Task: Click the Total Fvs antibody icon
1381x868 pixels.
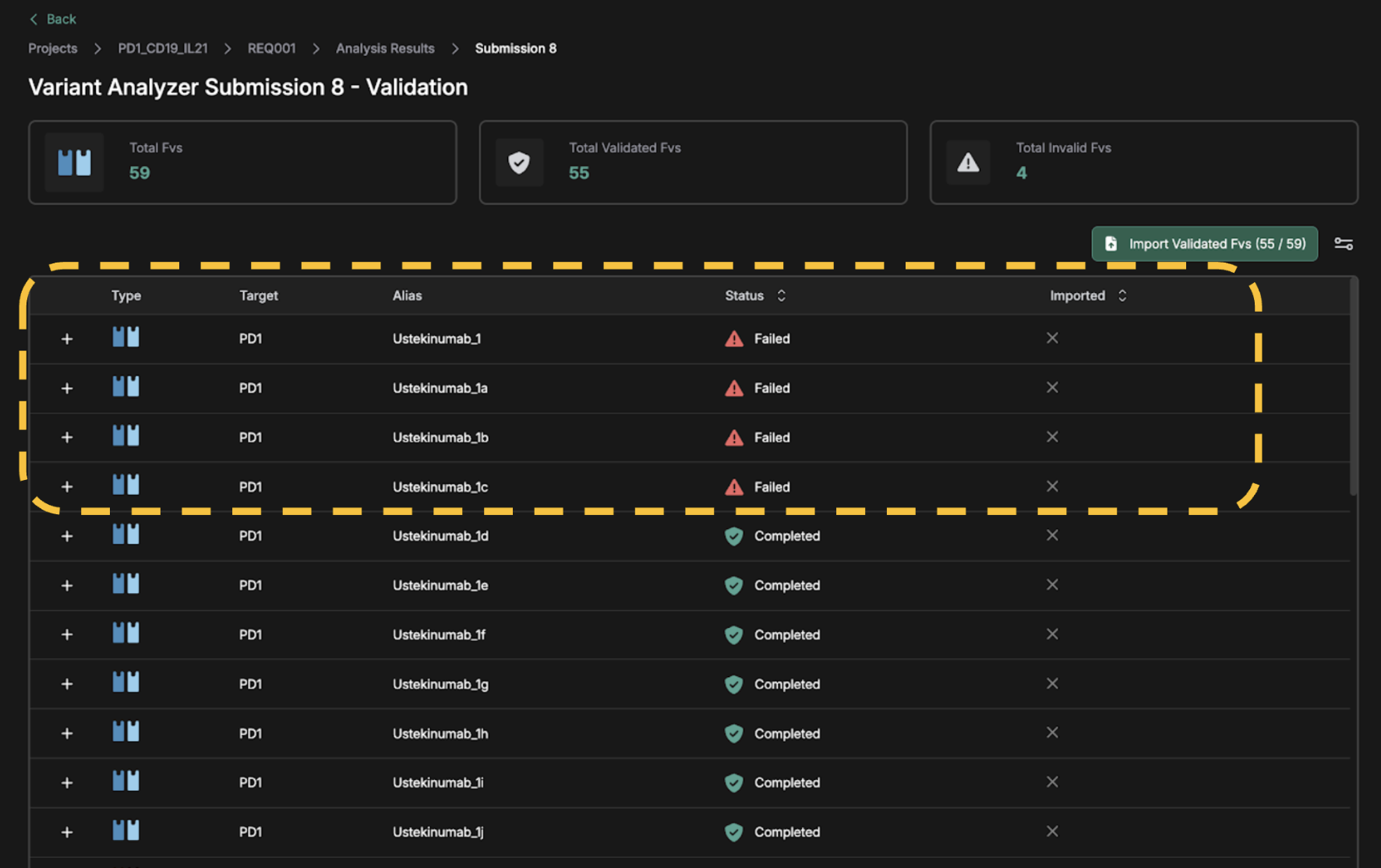Action: (x=74, y=162)
